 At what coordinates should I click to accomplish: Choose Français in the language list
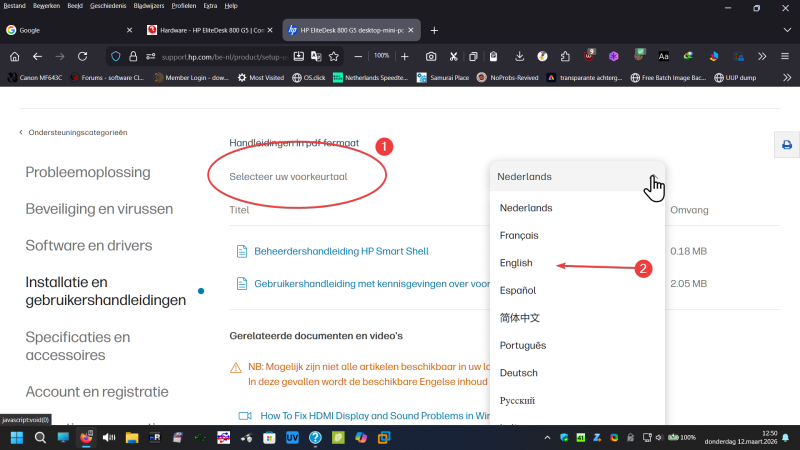519,235
